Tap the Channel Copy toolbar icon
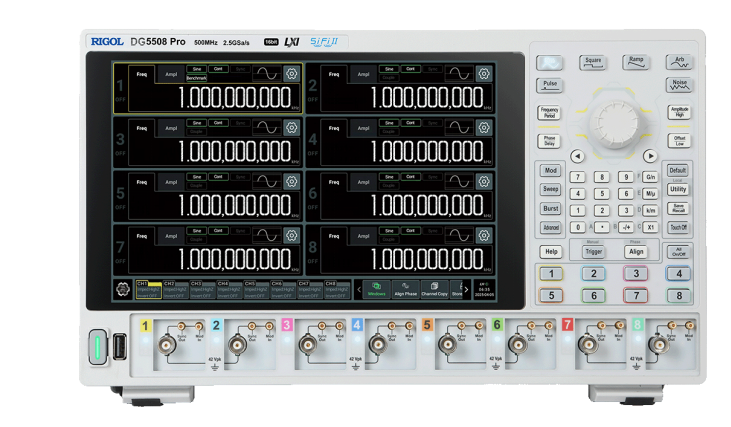This screenshot has width=731, height=427. [x=434, y=289]
